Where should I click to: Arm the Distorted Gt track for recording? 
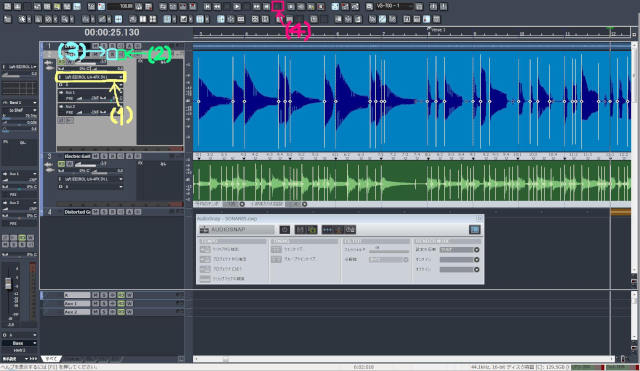(x=113, y=212)
